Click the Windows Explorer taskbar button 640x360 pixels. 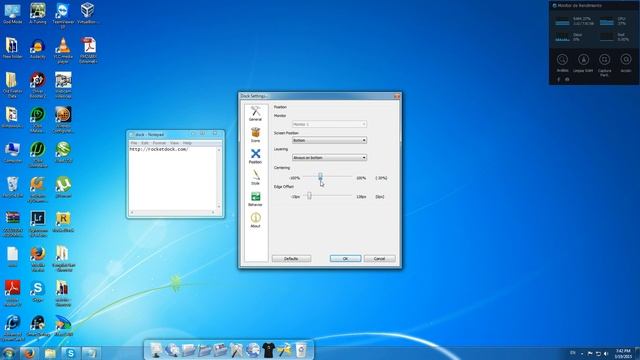pyautogui.click(x=50, y=353)
